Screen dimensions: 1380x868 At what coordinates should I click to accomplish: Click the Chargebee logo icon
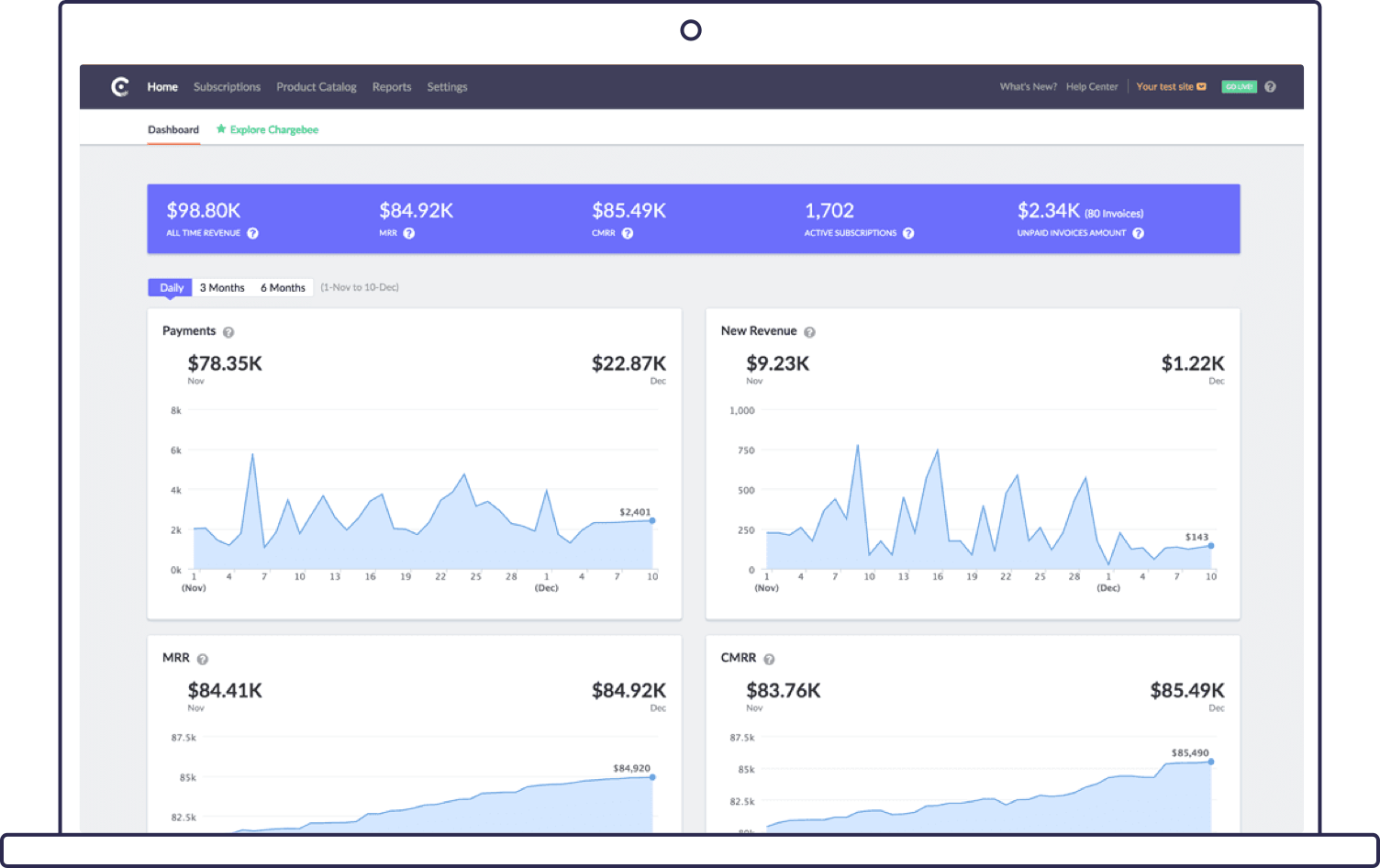[120, 87]
